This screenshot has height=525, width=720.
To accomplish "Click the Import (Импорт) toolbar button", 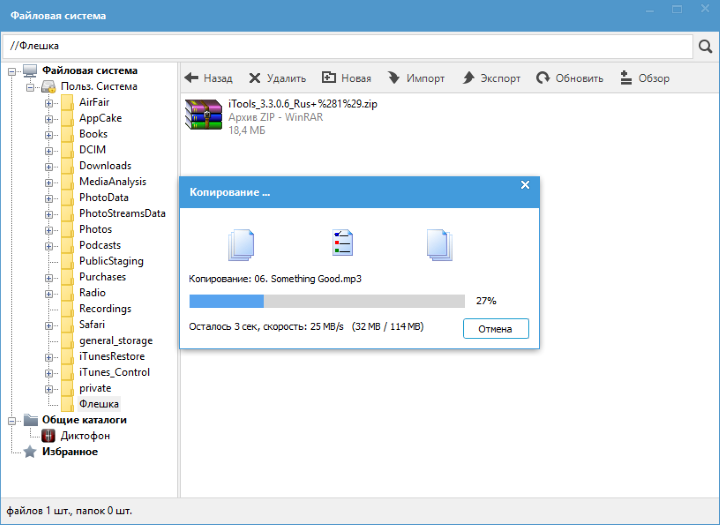I will [416, 78].
